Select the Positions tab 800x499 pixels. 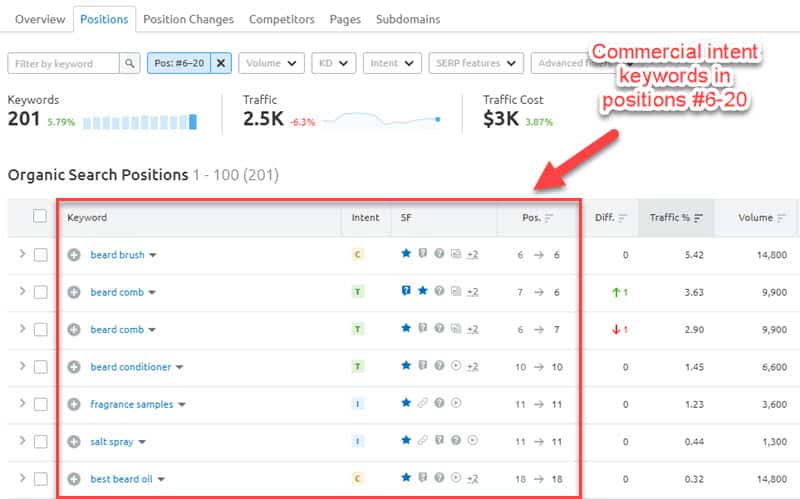(104, 19)
